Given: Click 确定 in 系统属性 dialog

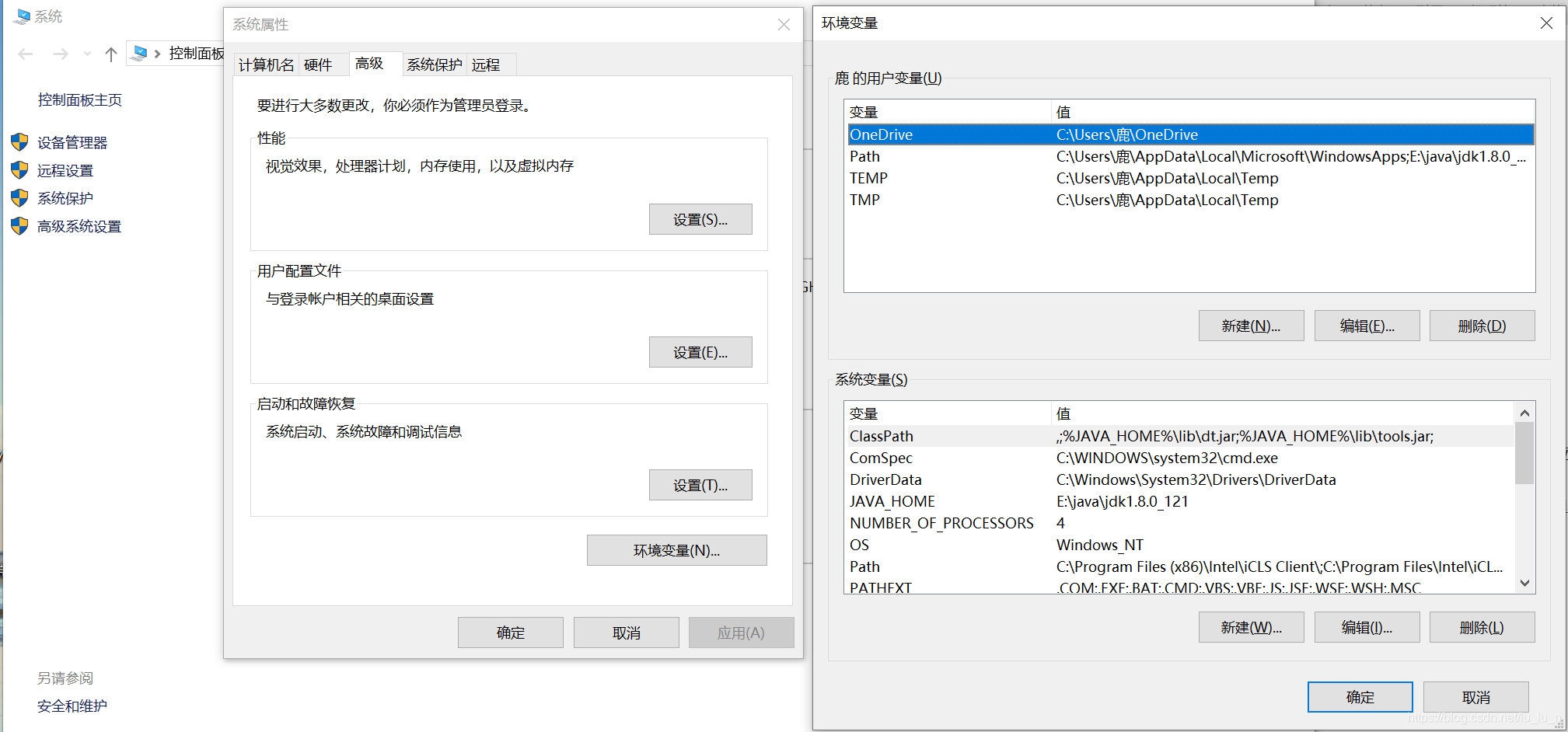Looking at the screenshot, I should pos(510,633).
